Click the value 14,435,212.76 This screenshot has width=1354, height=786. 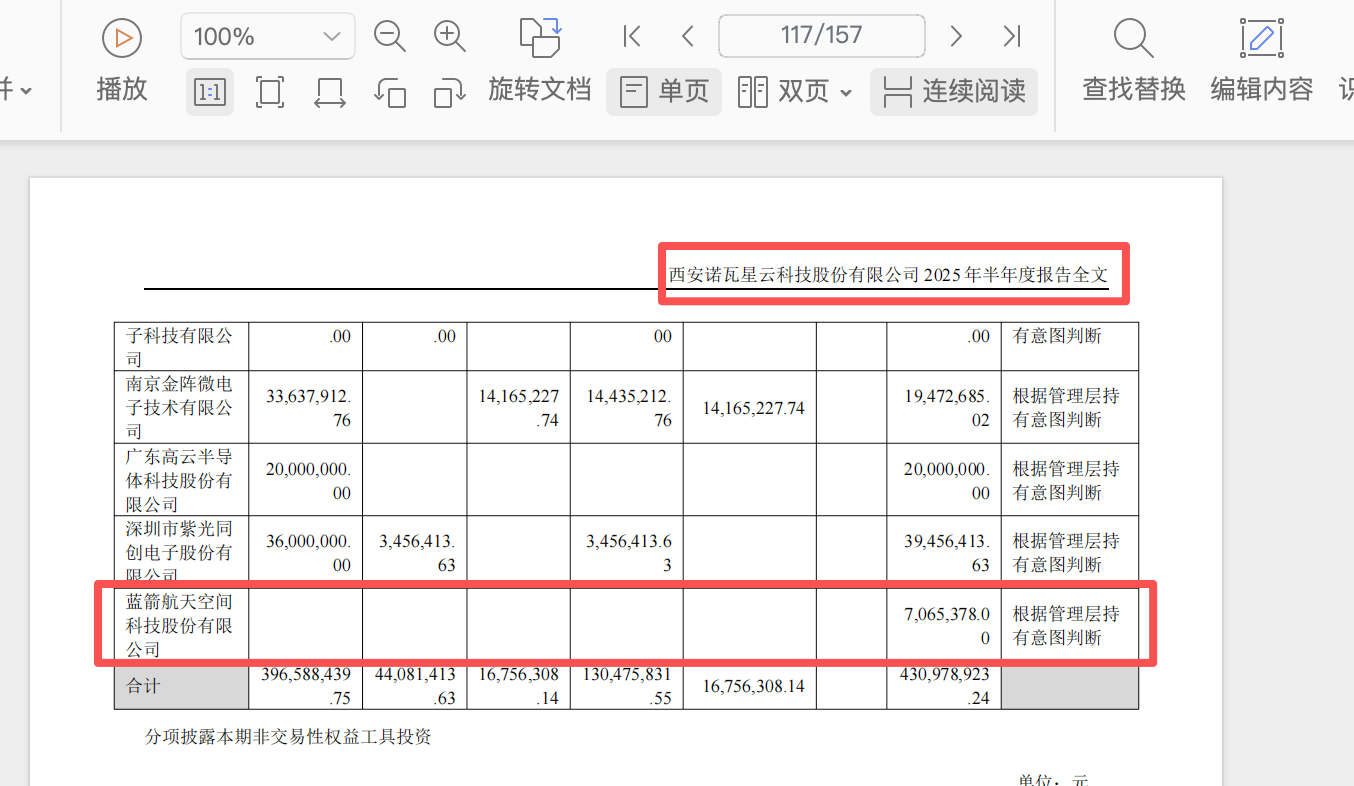629,408
